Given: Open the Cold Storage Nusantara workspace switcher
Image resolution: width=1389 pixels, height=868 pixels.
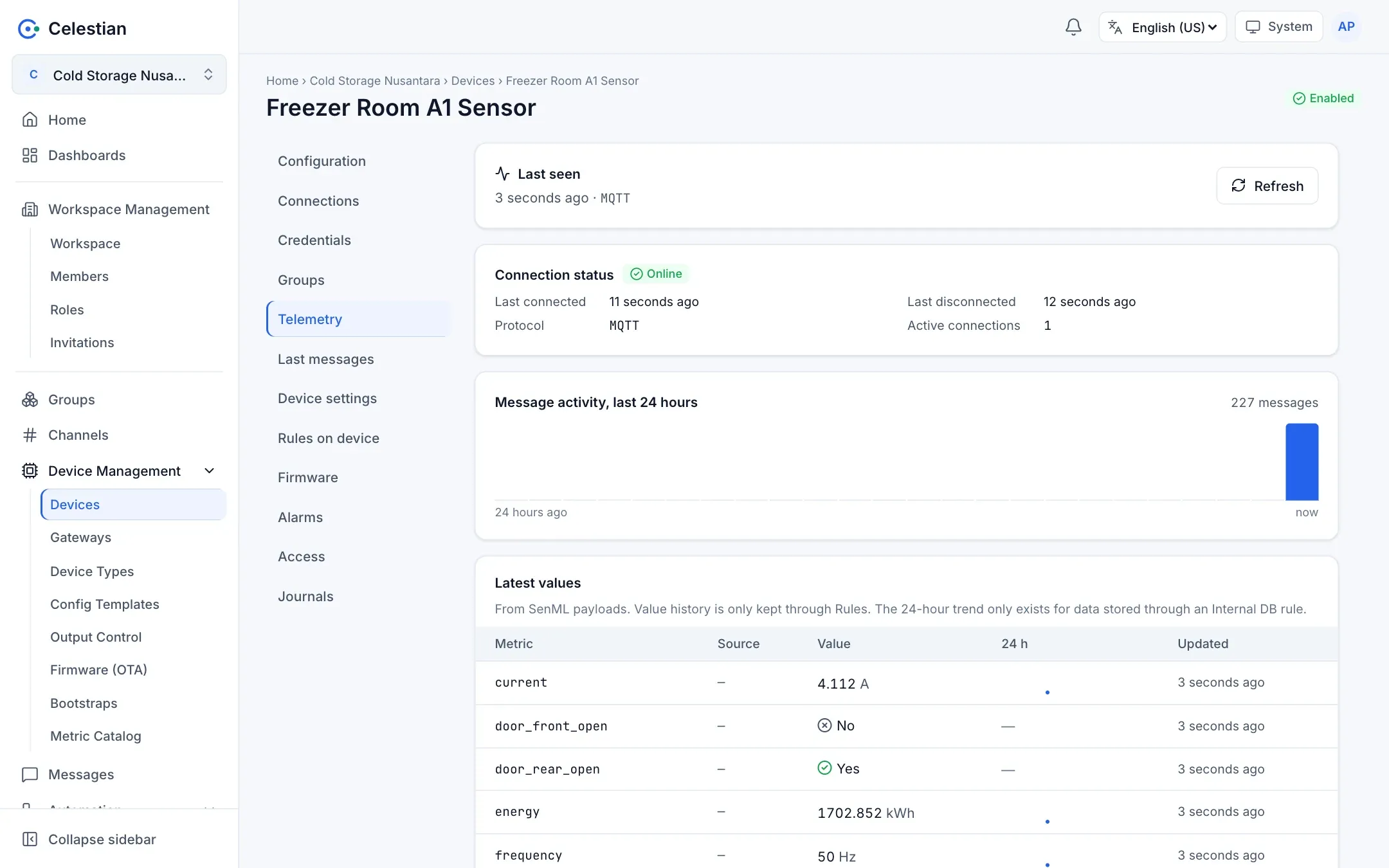Looking at the screenshot, I should tap(119, 75).
